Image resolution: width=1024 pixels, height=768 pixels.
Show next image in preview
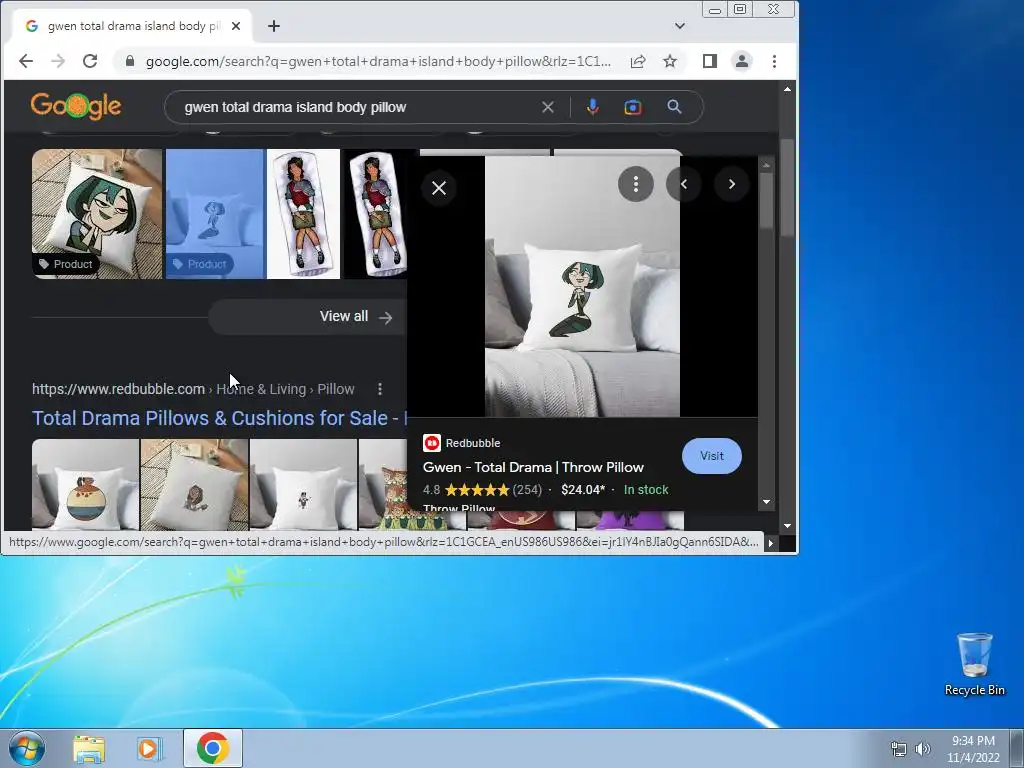click(731, 184)
